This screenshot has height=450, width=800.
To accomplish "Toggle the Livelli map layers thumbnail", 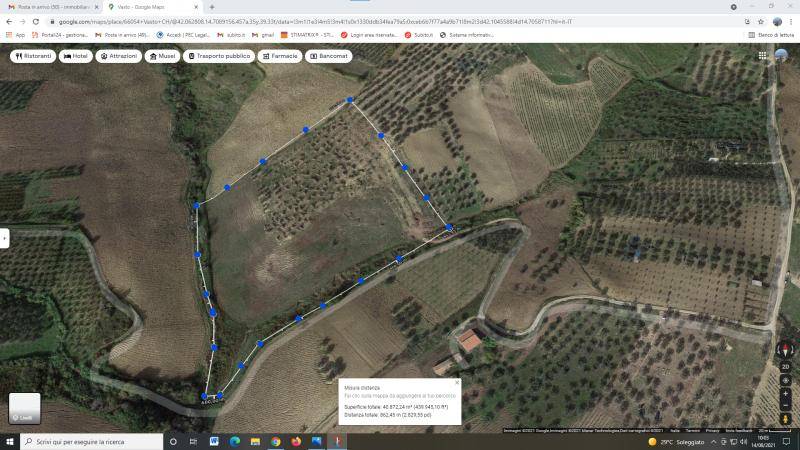I will click(x=25, y=408).
